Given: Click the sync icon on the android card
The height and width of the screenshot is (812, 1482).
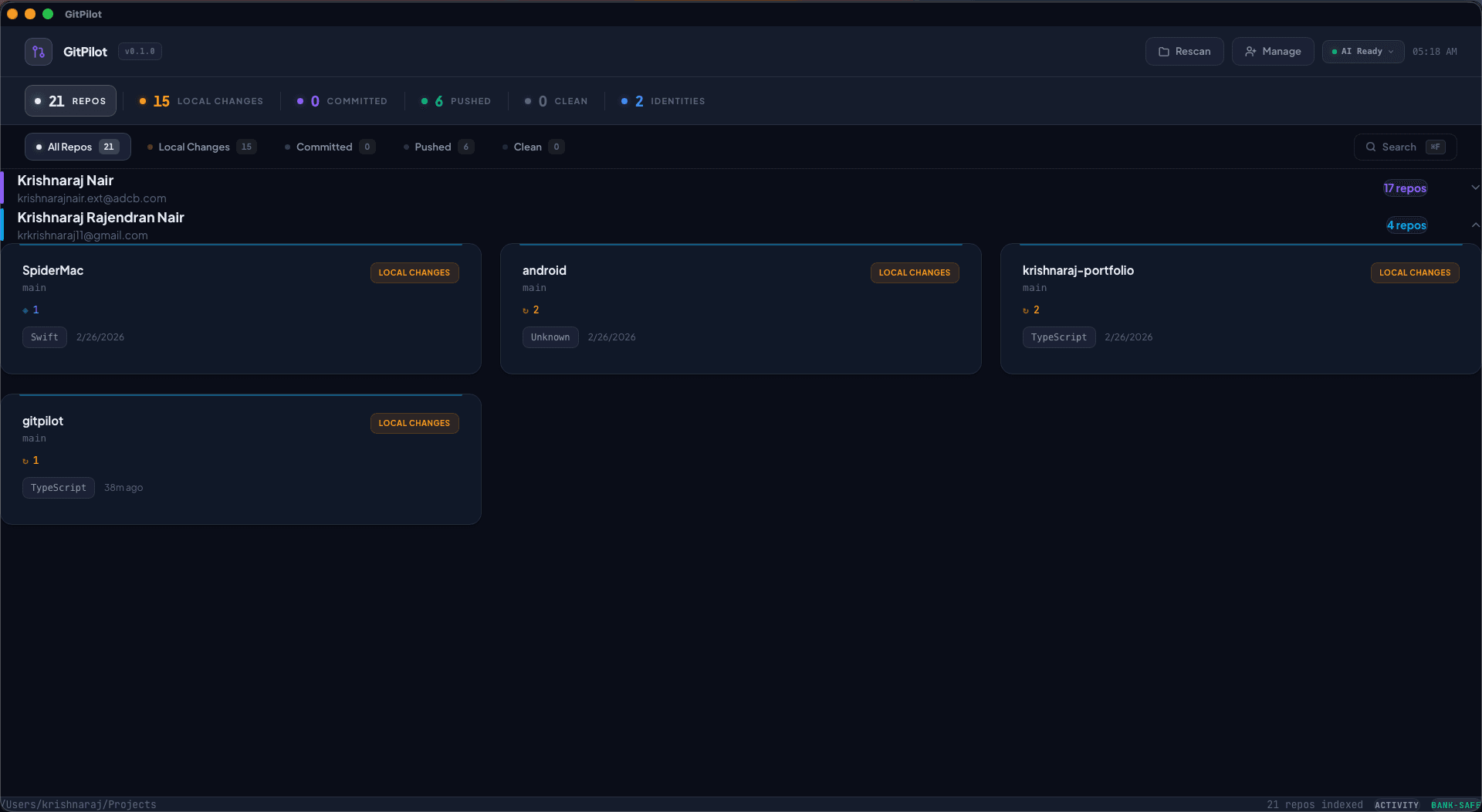Looking at the screenshot, I should tap(526, 310).
